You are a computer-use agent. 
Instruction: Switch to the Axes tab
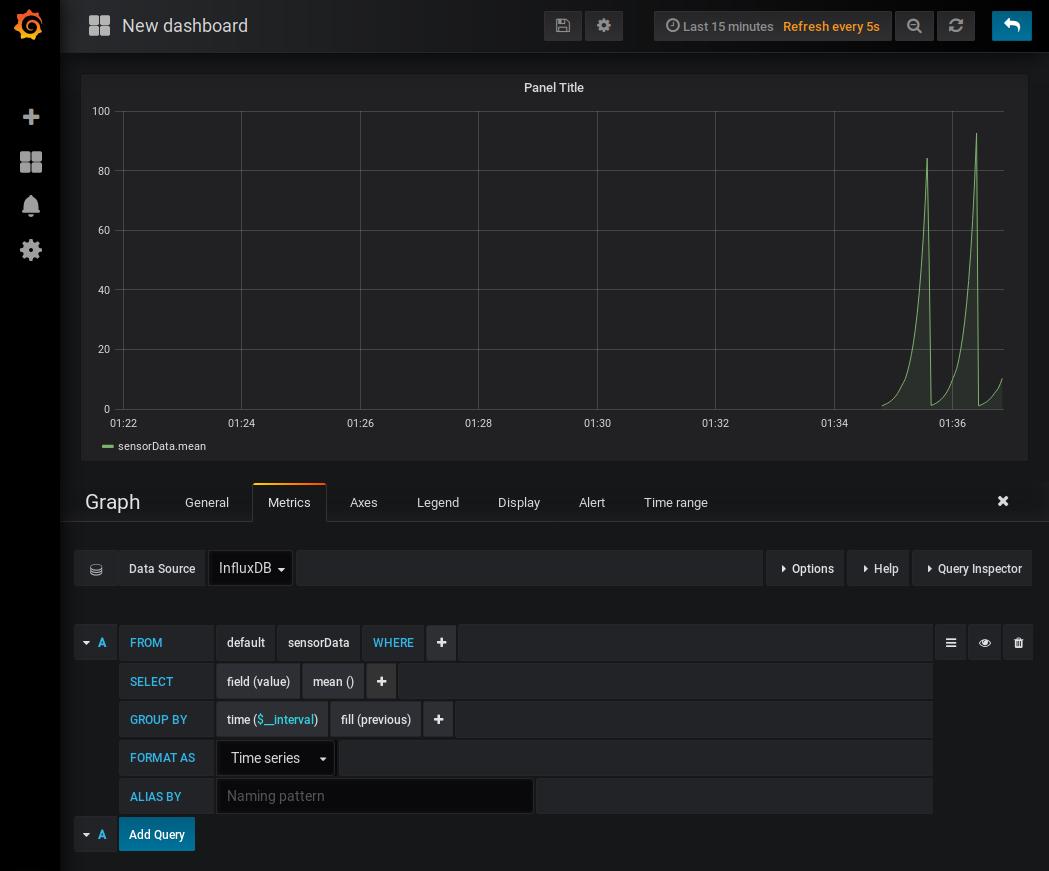click(363, 502)
